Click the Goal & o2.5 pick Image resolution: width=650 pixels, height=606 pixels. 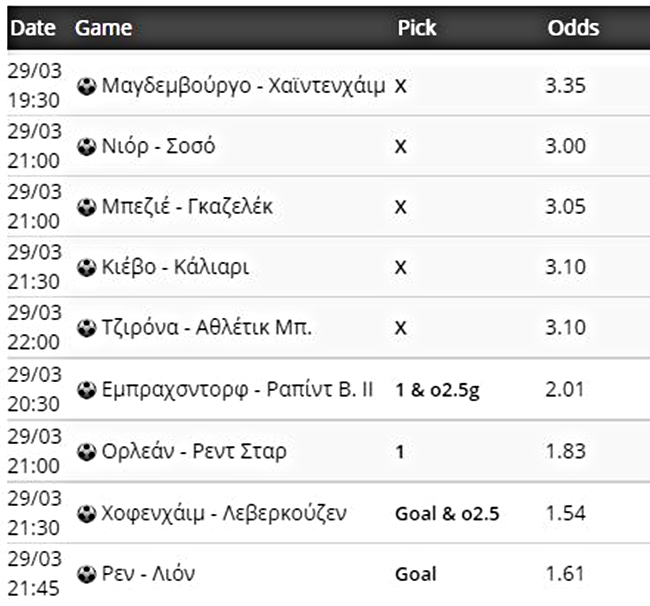point(447,513)
